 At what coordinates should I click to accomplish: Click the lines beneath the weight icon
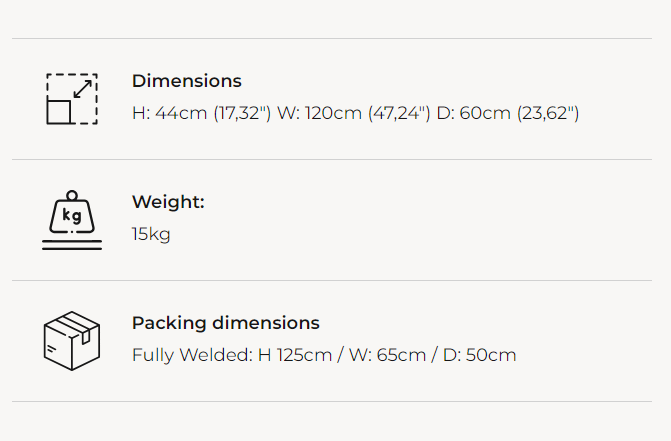(x=72, y=245)
